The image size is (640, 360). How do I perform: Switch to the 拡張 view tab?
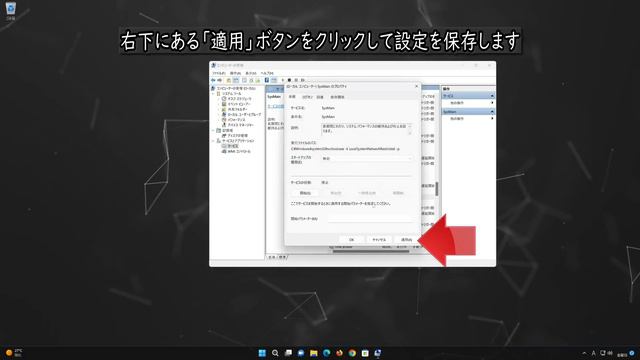coord(271,257)
